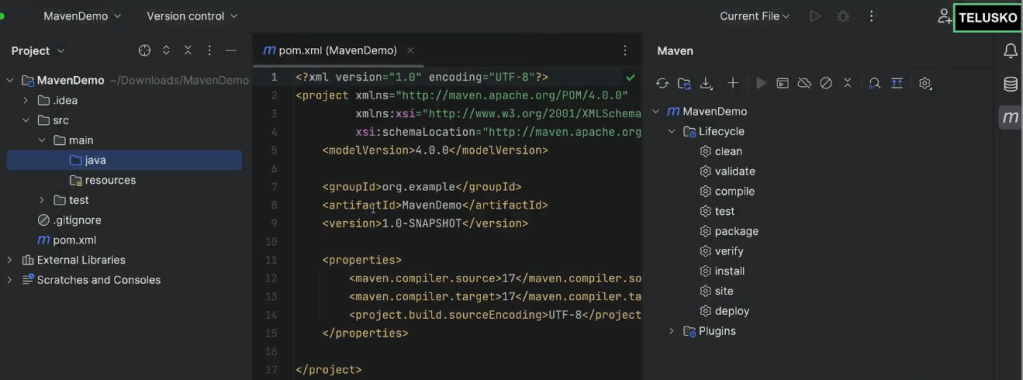The width and height of the screenshot is (1023, 380).
Task: Click the Download Sources icon in the Maven toolbar
Action: (x=706, y=83)
